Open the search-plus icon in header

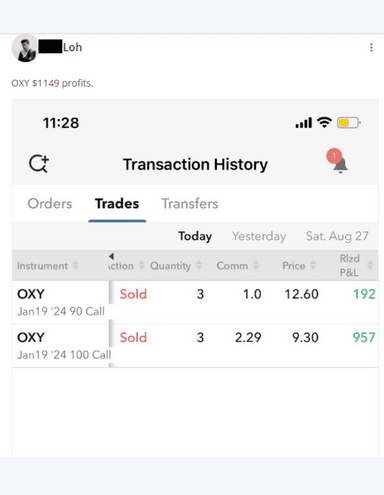(39, 164)
